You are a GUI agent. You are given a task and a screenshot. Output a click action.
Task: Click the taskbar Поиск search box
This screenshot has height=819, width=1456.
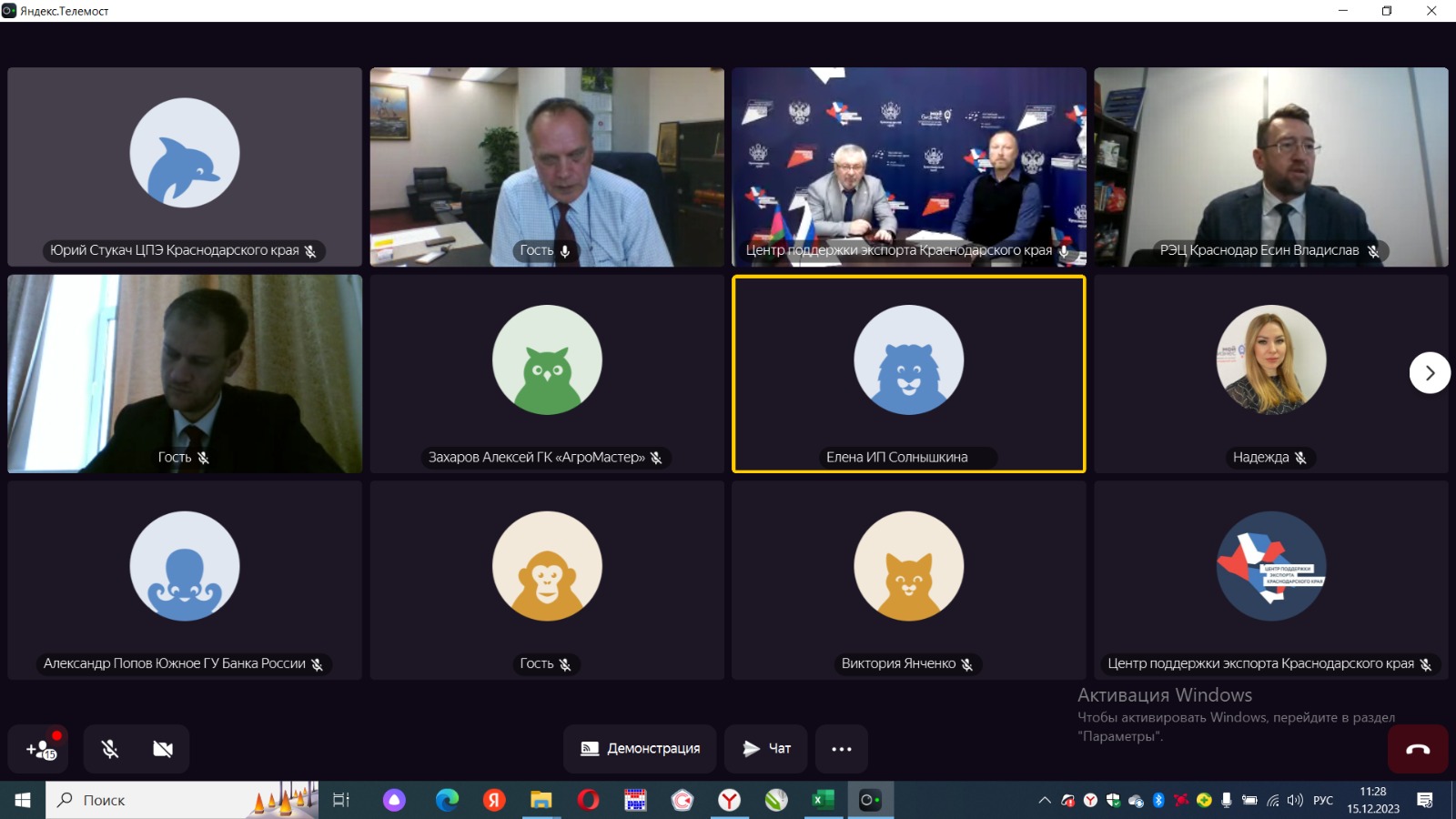(182, 800)
